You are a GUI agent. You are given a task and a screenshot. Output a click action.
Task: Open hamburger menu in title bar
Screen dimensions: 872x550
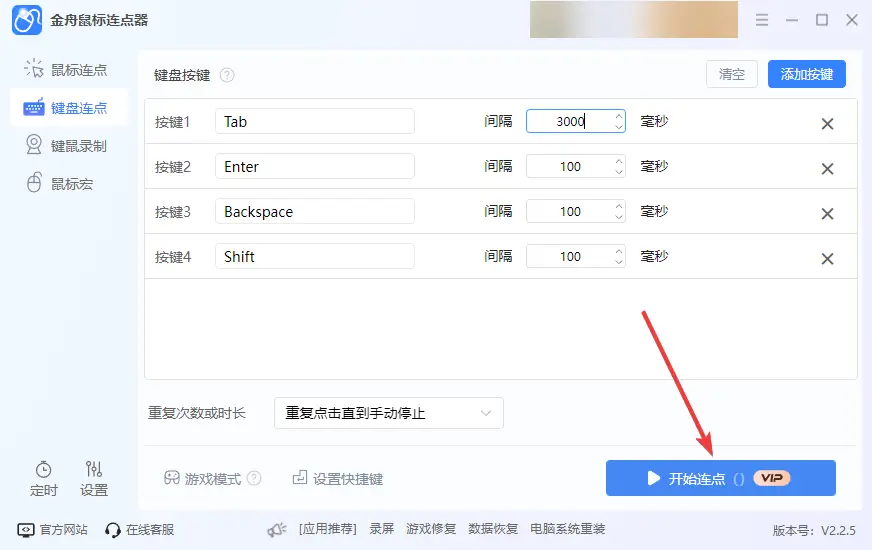tap(763, 20)
